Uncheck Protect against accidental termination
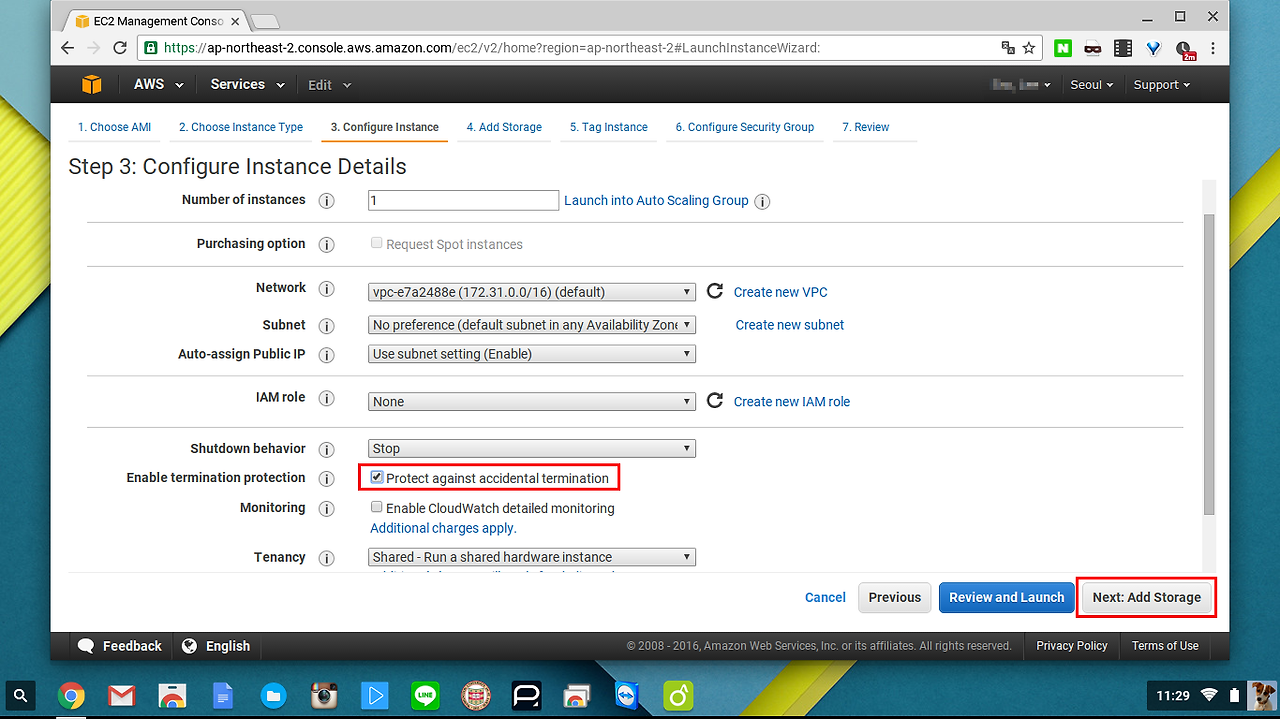 (x=377, y=478)
